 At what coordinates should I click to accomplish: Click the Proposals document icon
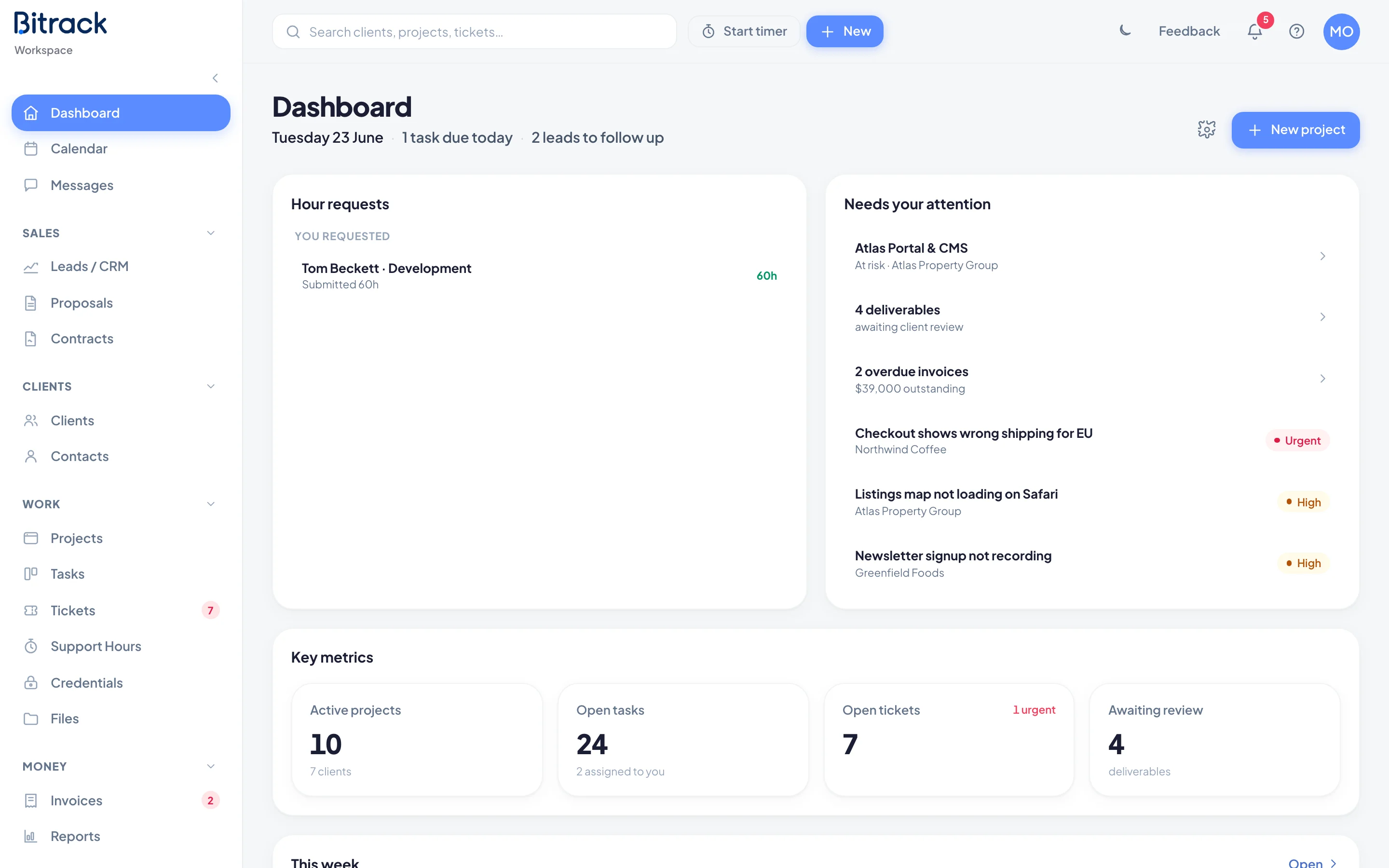pos(31,303)
